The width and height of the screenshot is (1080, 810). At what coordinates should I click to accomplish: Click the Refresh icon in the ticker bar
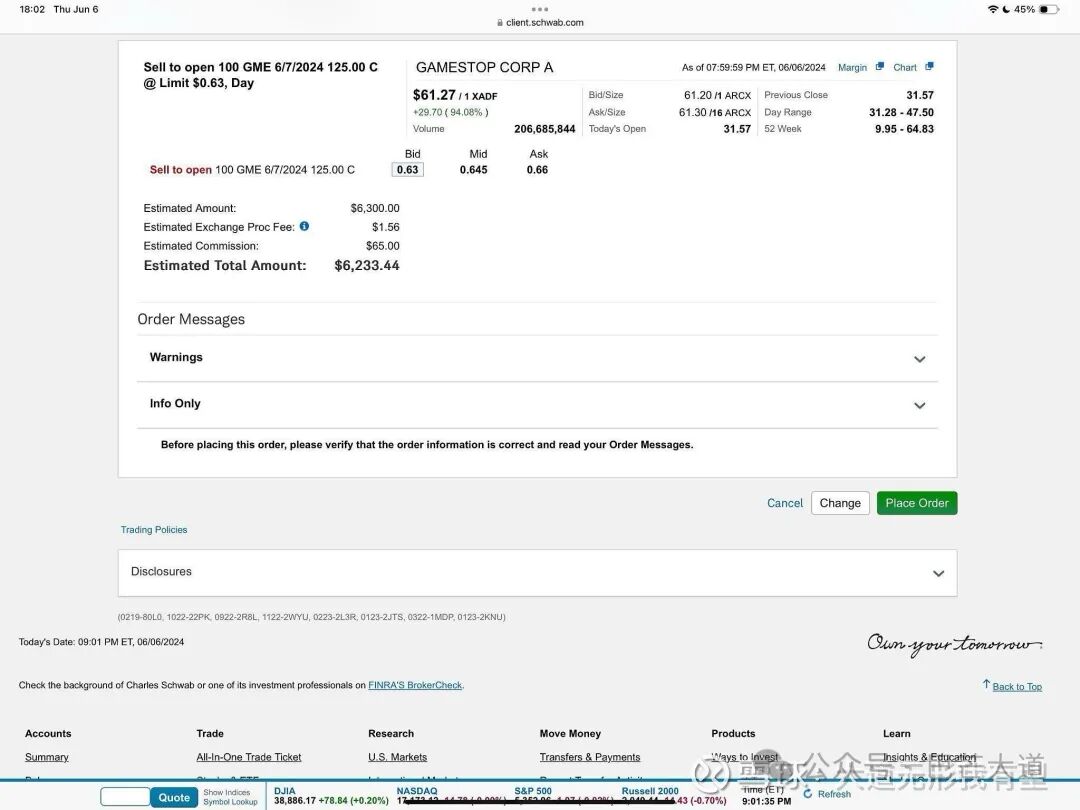[808, 793]
